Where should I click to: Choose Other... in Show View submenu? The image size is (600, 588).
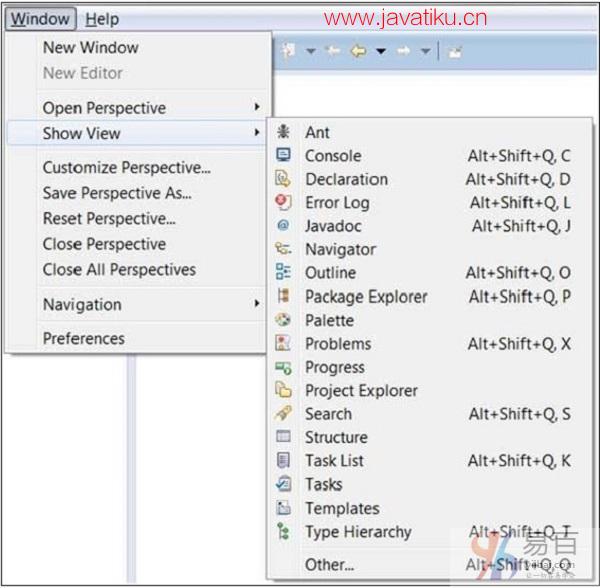(429, 564)
